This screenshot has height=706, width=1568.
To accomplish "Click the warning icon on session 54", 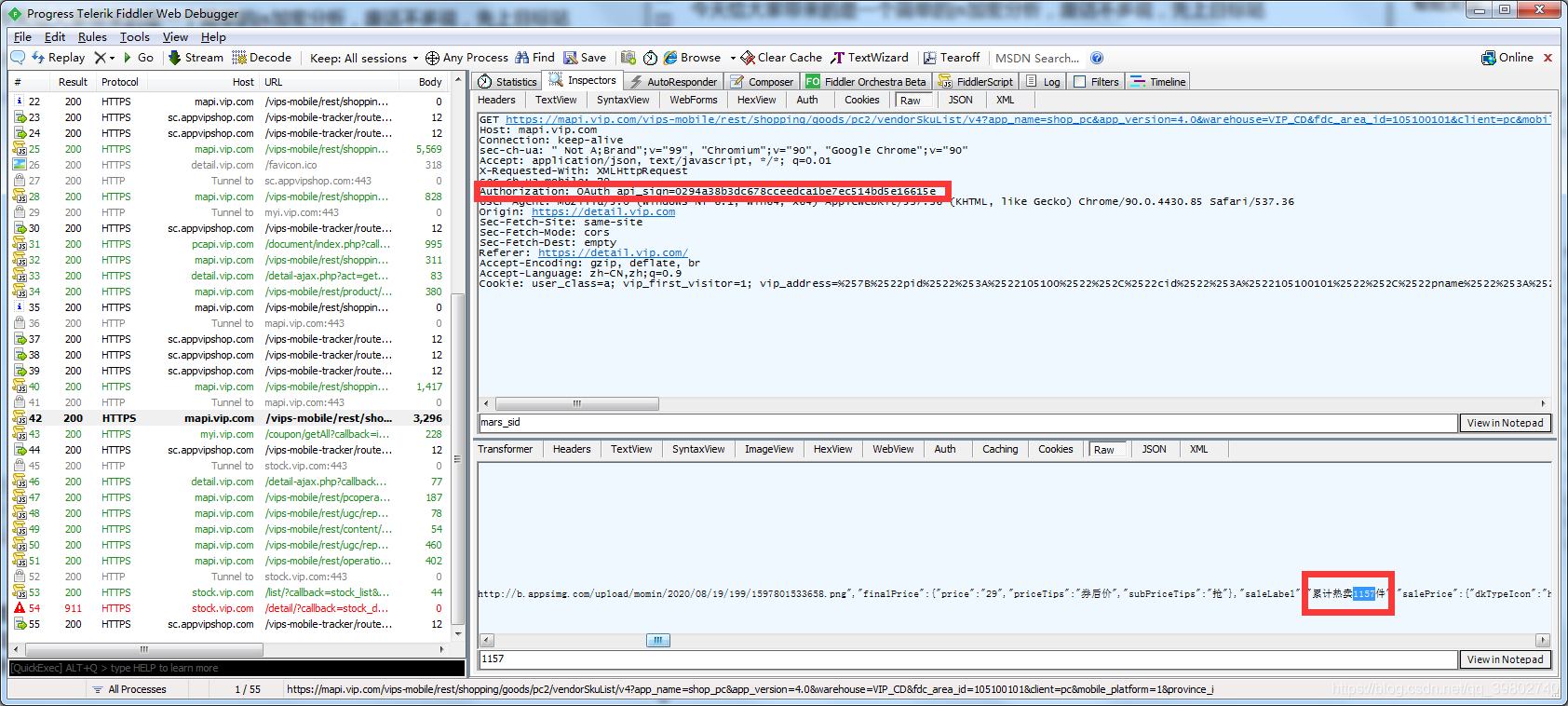I will pyautogui.click(x=20, y=608).
